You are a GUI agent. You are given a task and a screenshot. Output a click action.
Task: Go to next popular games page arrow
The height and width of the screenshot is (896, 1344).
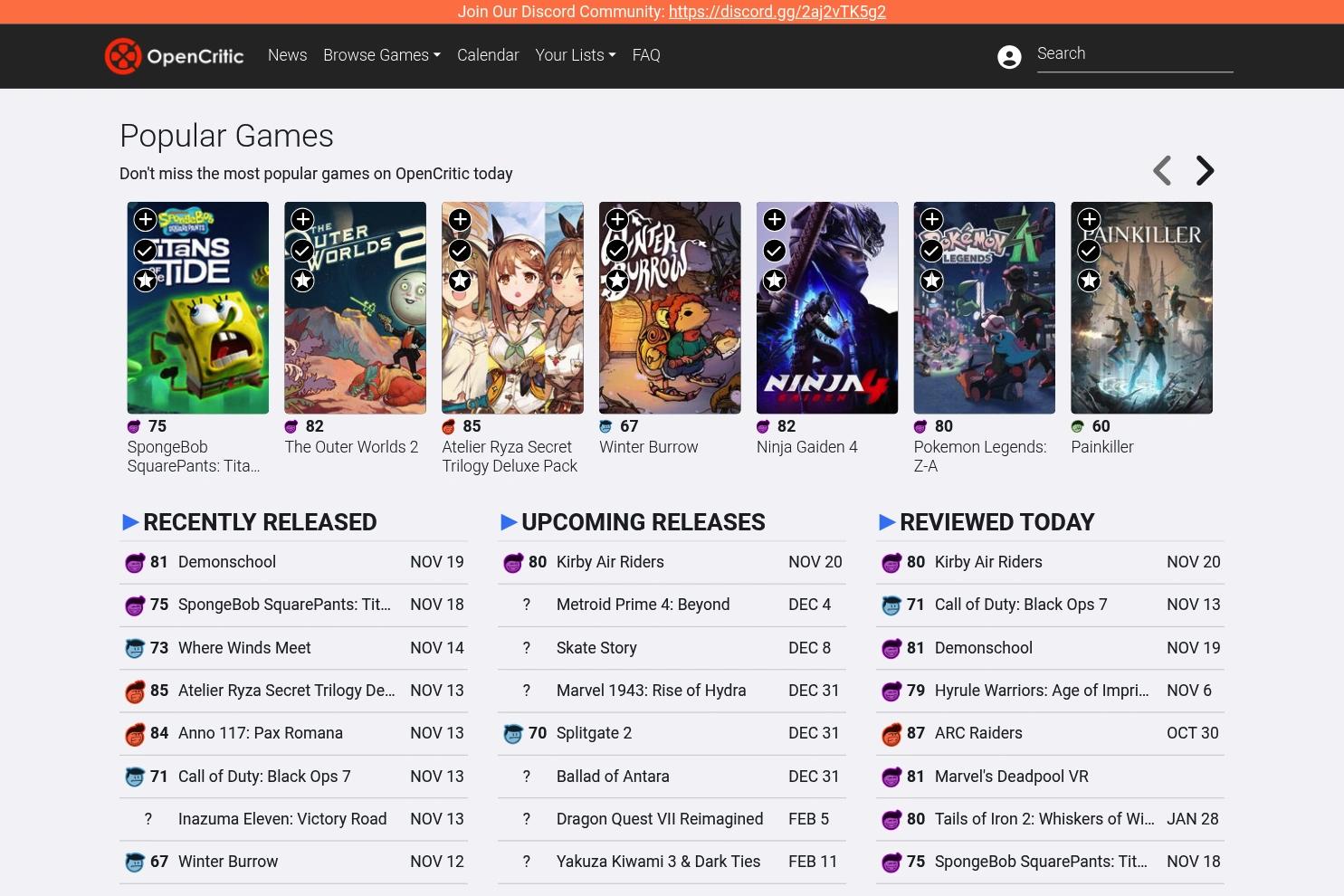[x=1205, y=170]
